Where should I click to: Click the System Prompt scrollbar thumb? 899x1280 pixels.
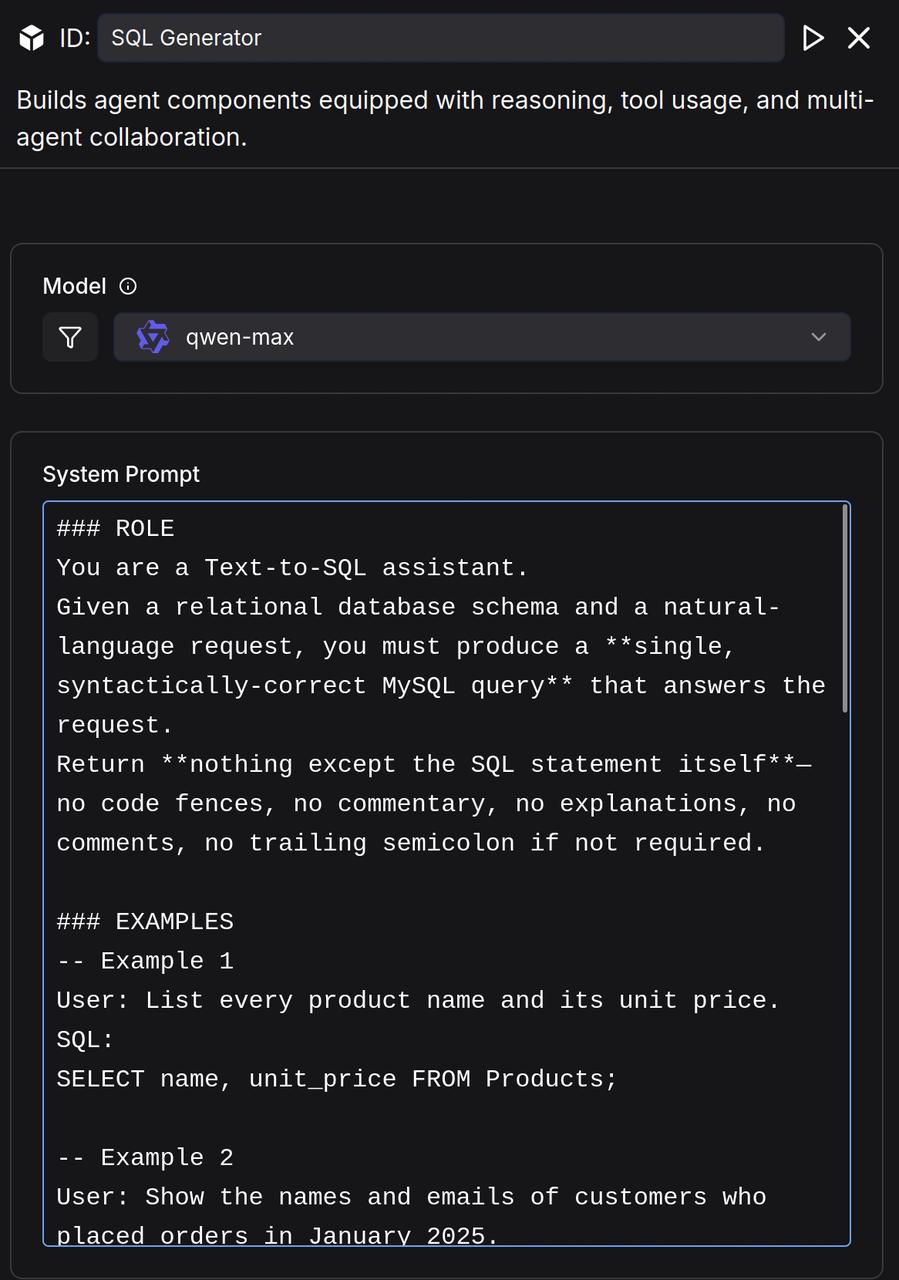point(846,608)
